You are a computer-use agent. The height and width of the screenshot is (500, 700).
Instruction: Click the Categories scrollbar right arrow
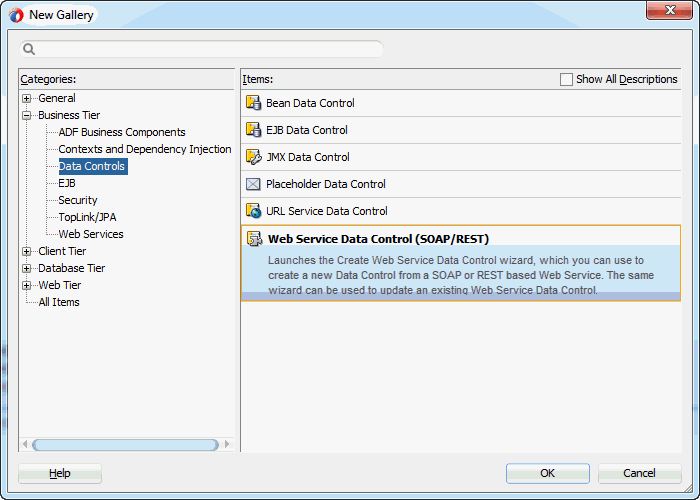pos(227,445)
